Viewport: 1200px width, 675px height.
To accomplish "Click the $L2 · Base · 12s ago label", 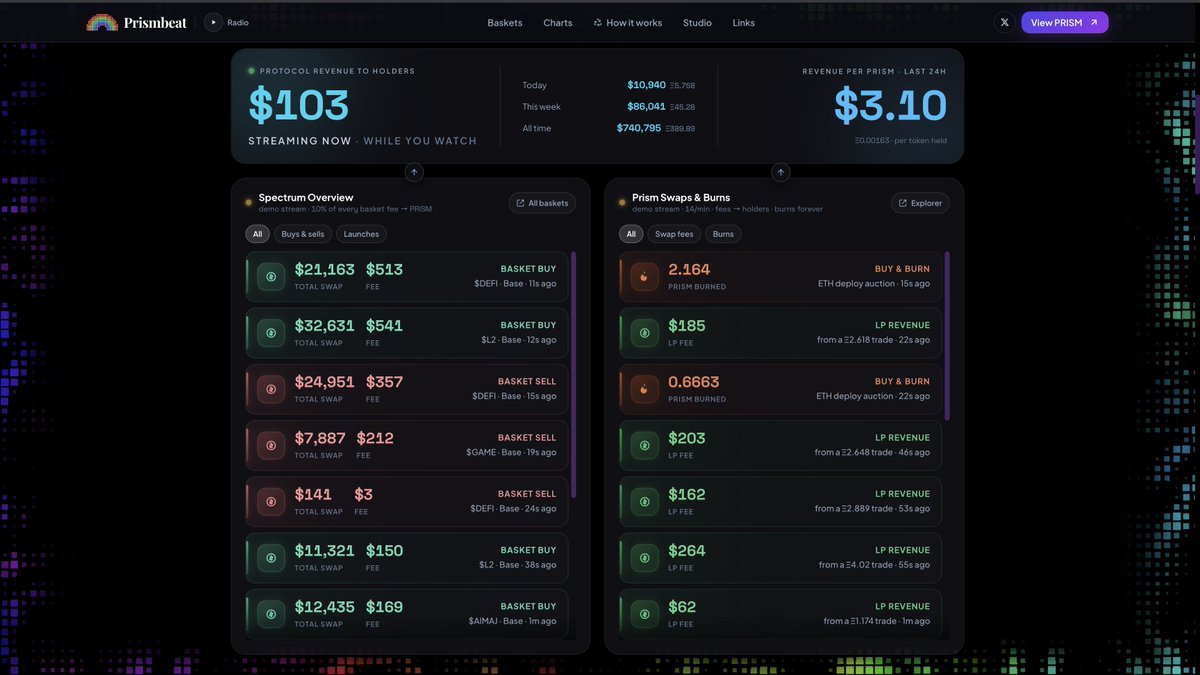I will [518, 340].
